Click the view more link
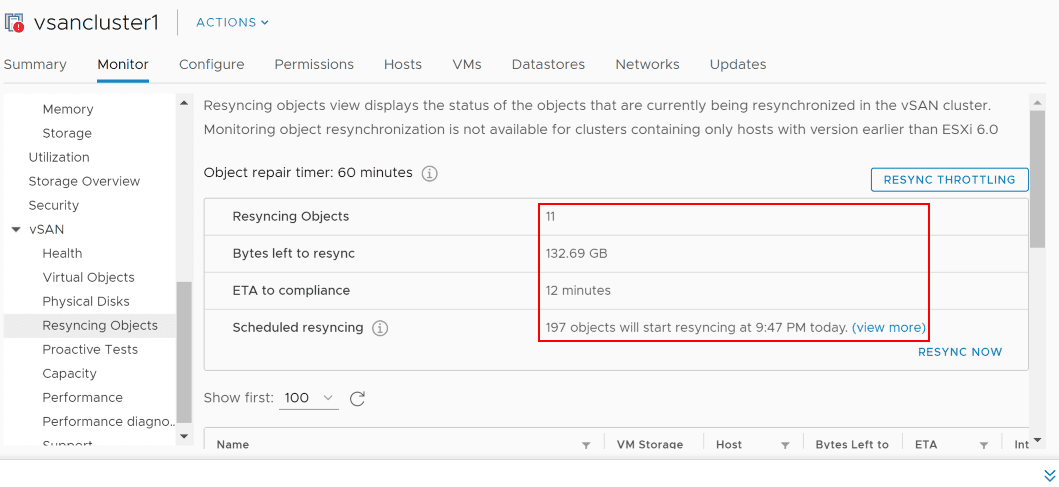This screenshot has width=1059, height=487. (888, 327)
